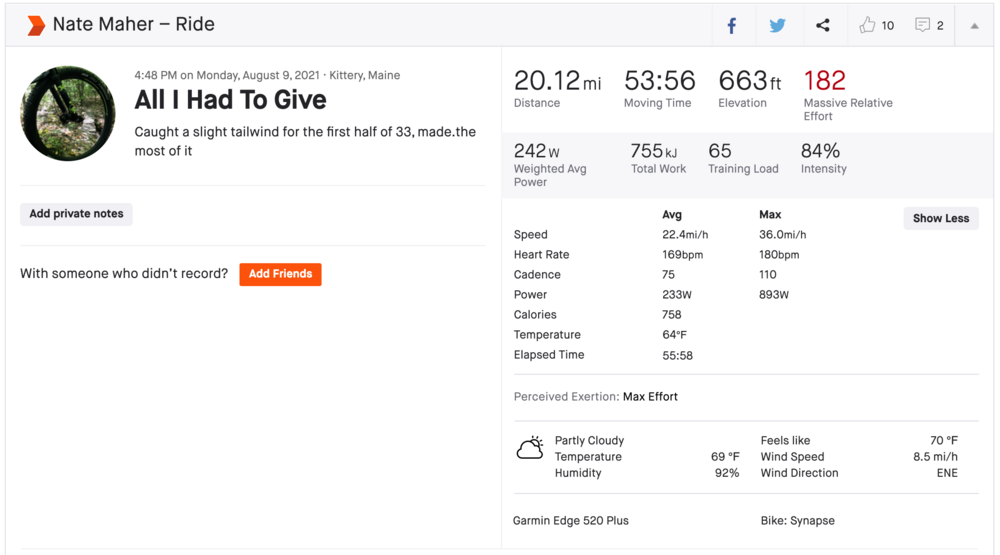Click the Add Friends button
This screenshot has width=1000, height=555.
tap(280, 274)
